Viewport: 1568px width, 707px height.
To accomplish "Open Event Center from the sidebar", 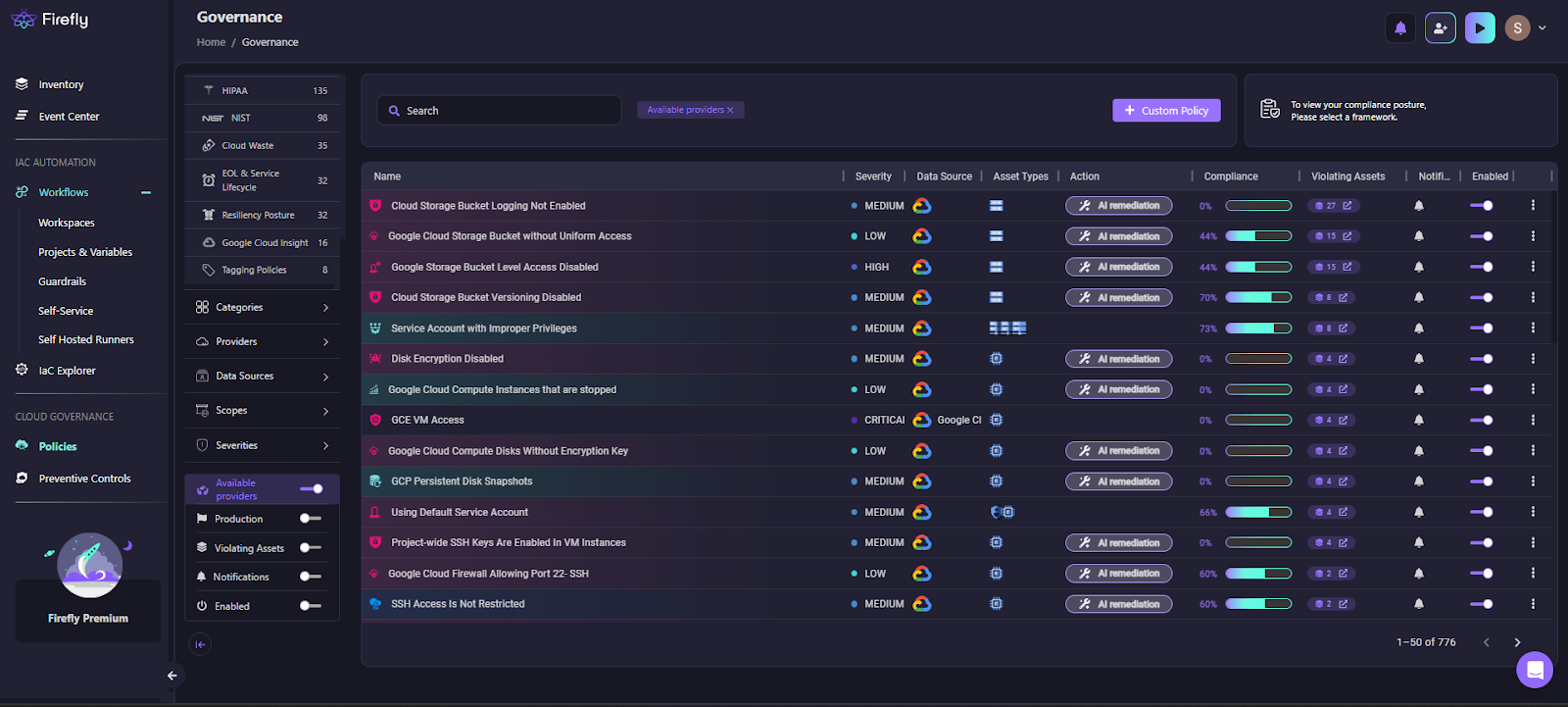I will (69, 116).
